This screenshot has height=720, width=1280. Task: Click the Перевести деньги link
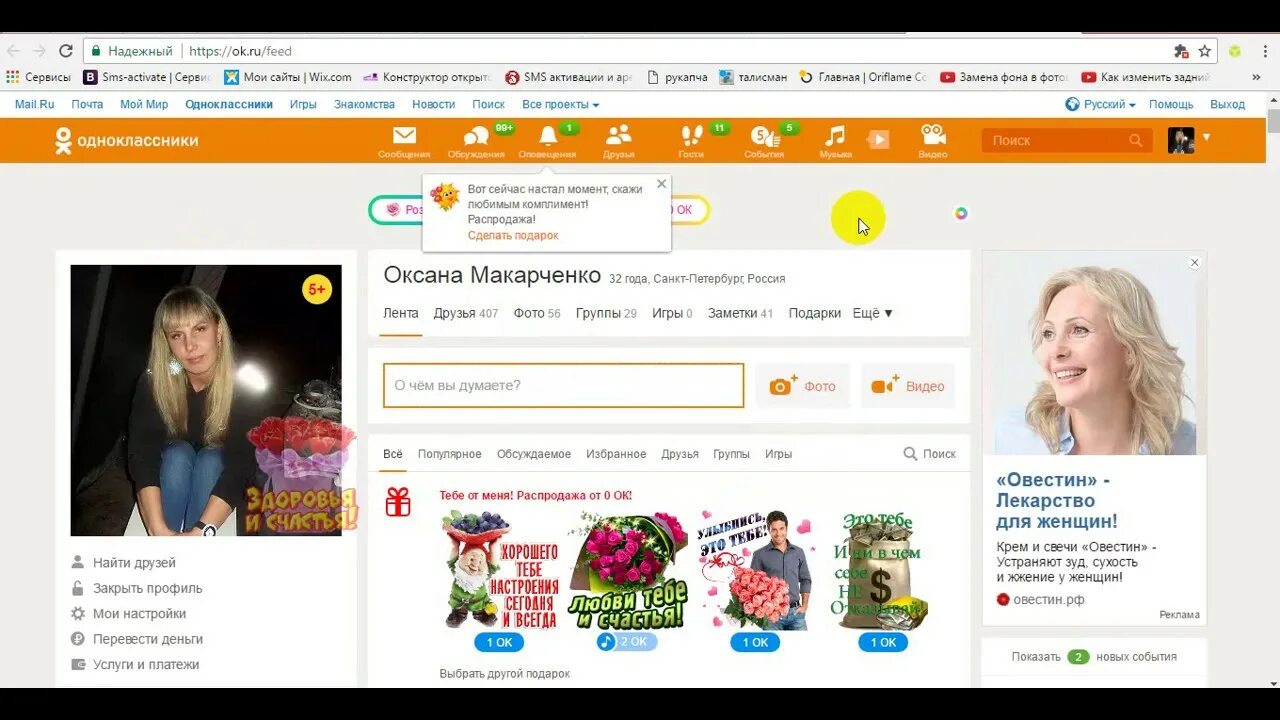click(148, 639)
